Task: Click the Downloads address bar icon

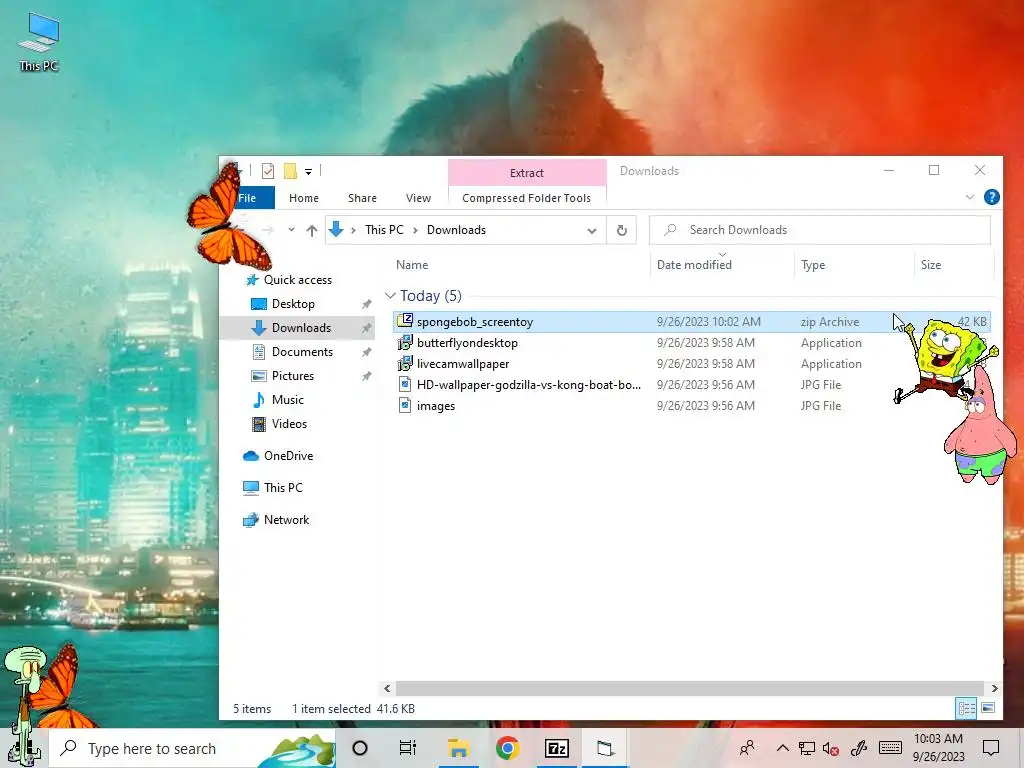Action: (336, 229)
